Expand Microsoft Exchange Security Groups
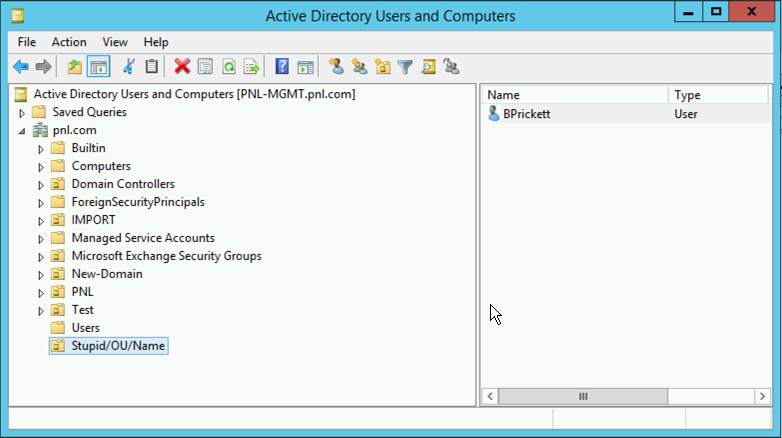The image size is (782, 438). tap(41, 257)
